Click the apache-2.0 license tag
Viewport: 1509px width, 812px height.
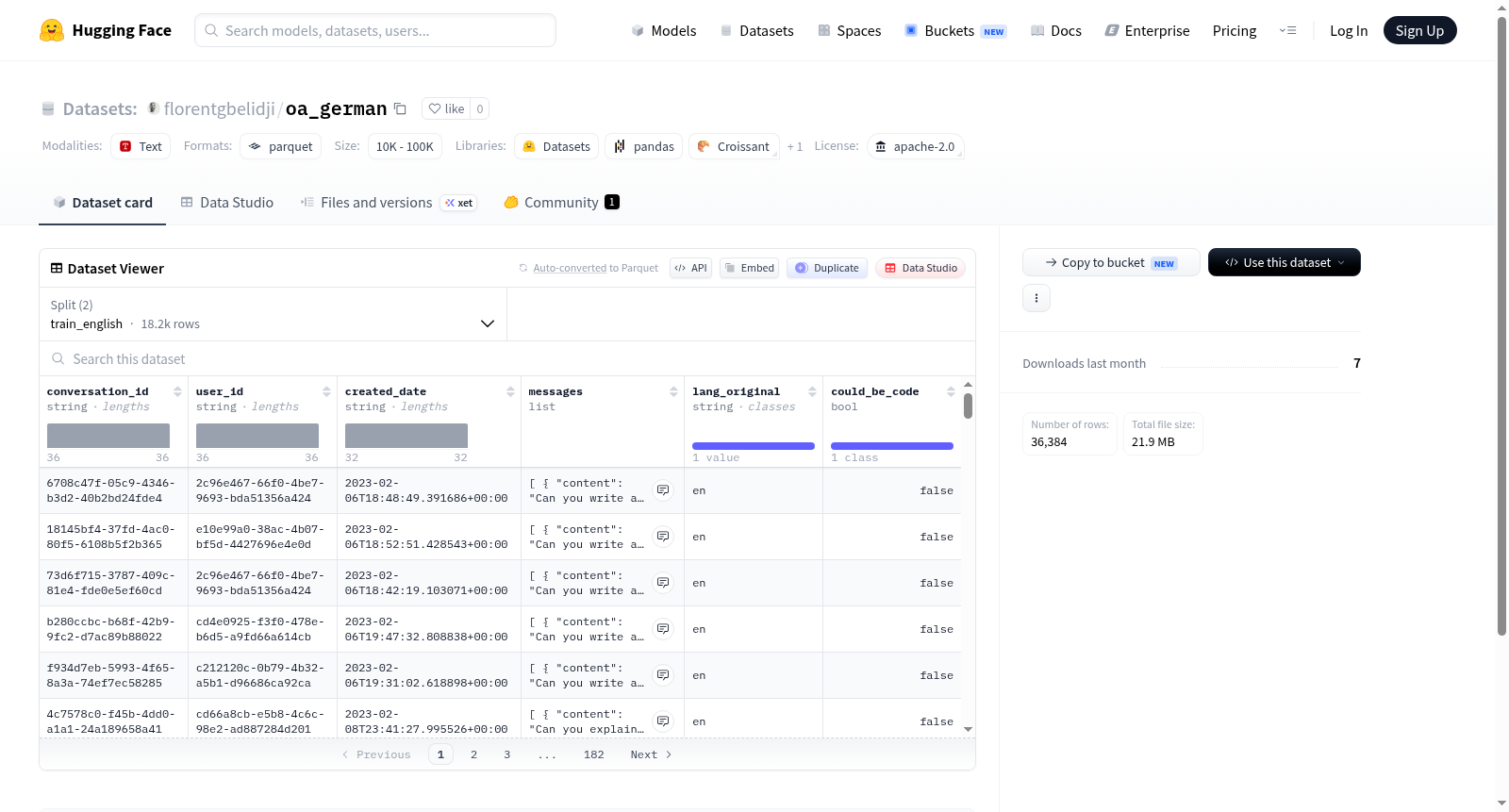[x=915, y=146]
